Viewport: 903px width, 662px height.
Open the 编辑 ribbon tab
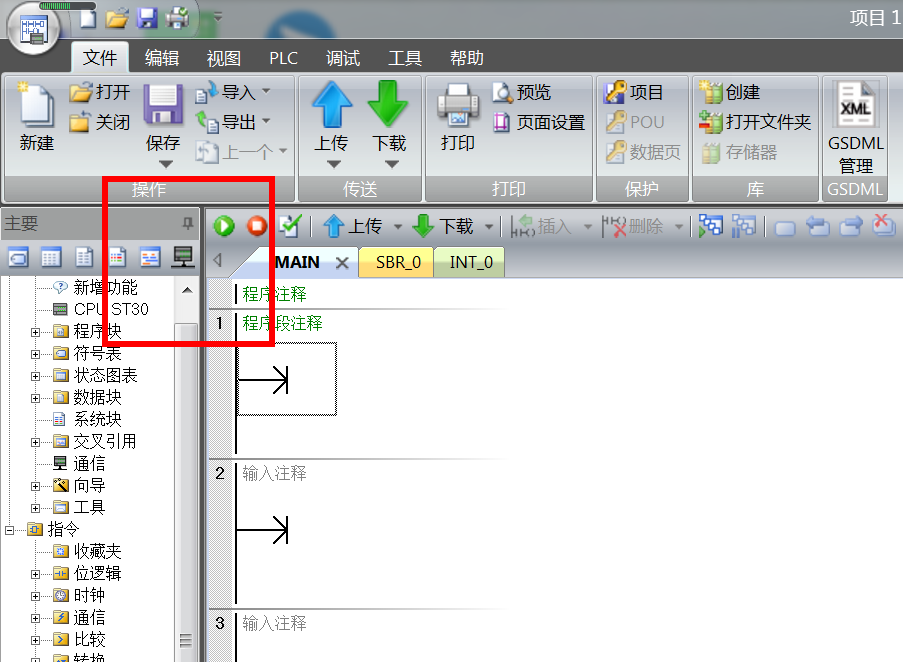coord(162,58)
